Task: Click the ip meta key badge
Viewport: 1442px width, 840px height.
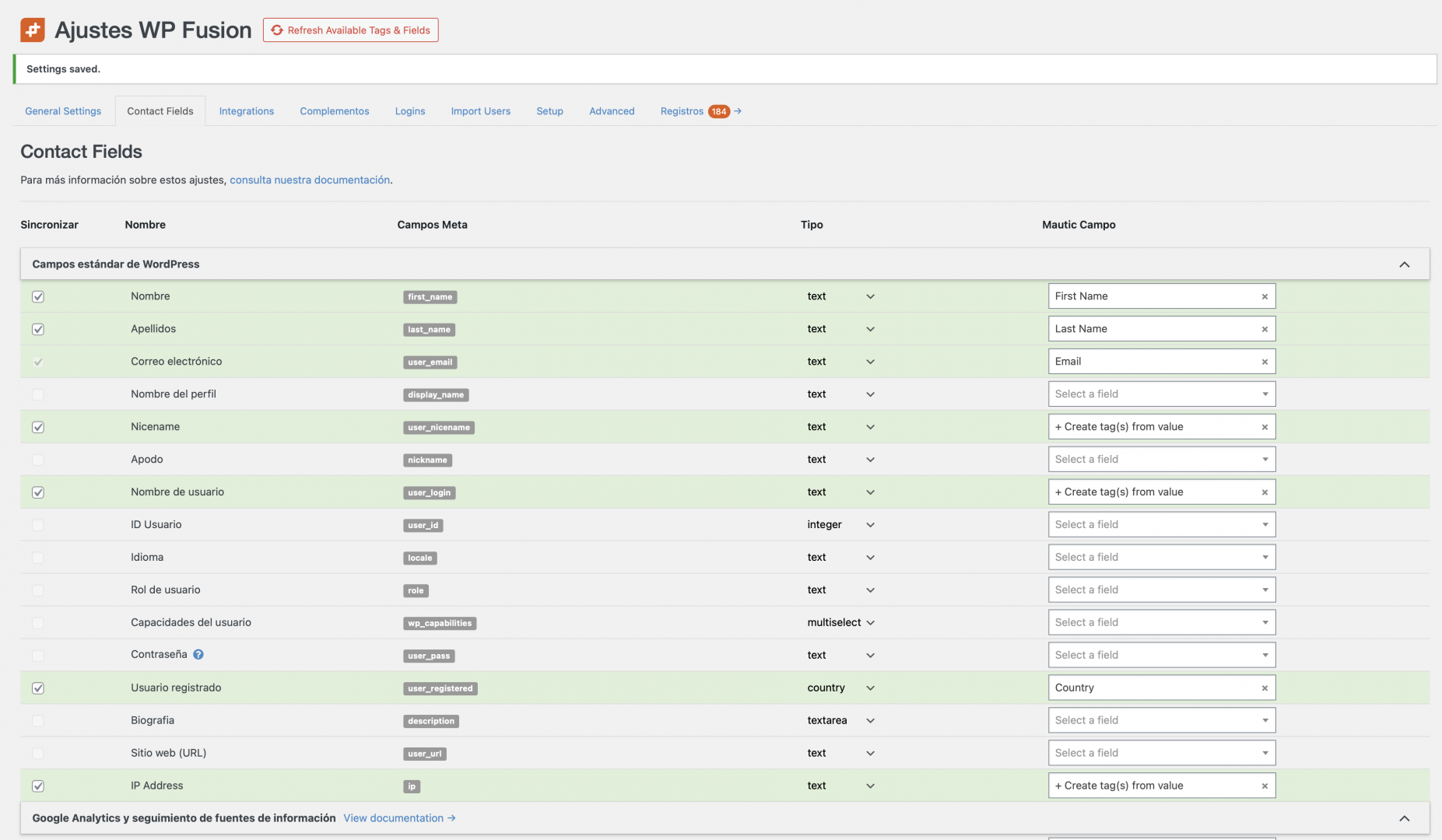Action: click(412, 787)
